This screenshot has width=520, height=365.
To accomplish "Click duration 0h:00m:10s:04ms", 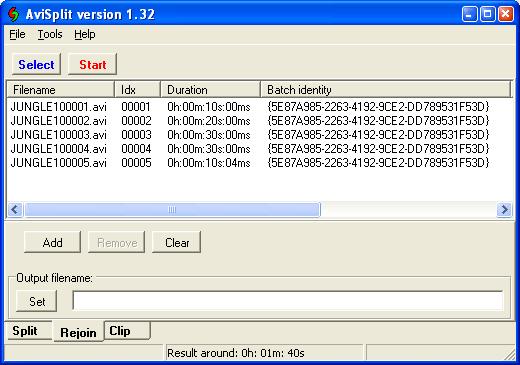I will pyautogui.click(x=209, y=163).
